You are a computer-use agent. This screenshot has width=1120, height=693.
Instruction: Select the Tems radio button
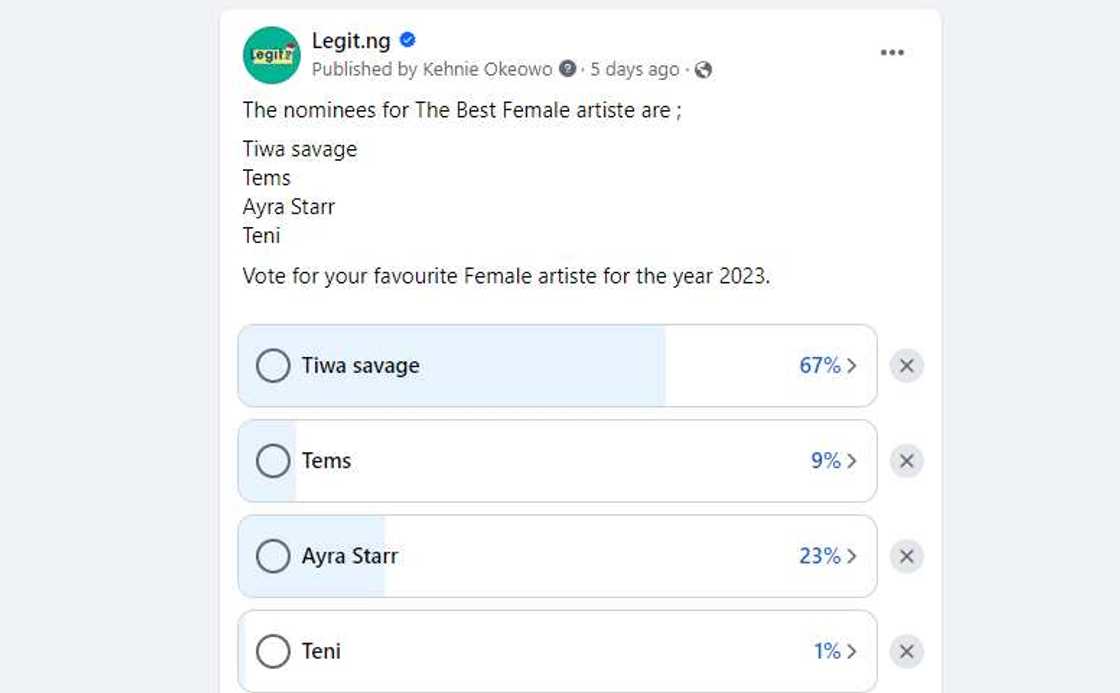[272, 461]
